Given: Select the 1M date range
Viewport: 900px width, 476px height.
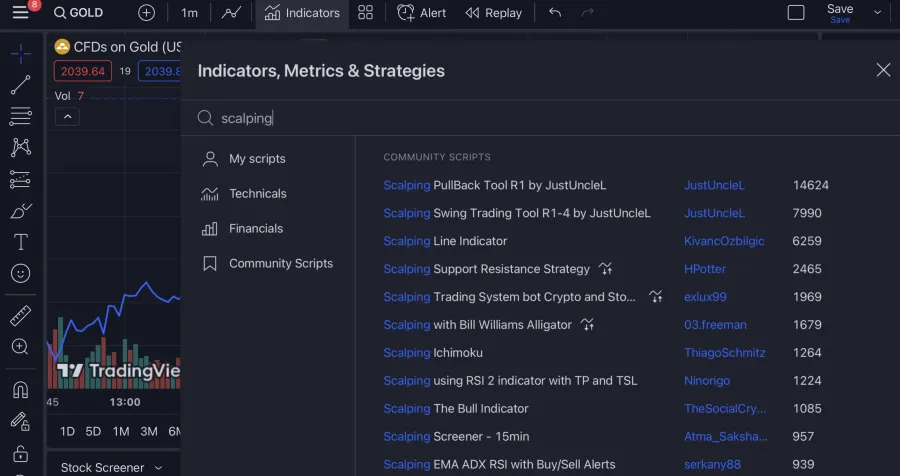Looking at the screenshot, I should (121, 431).
